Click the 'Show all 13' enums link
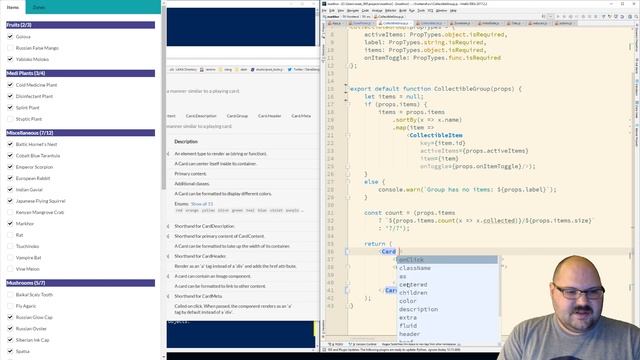640x360 pixels. (202, 204)
